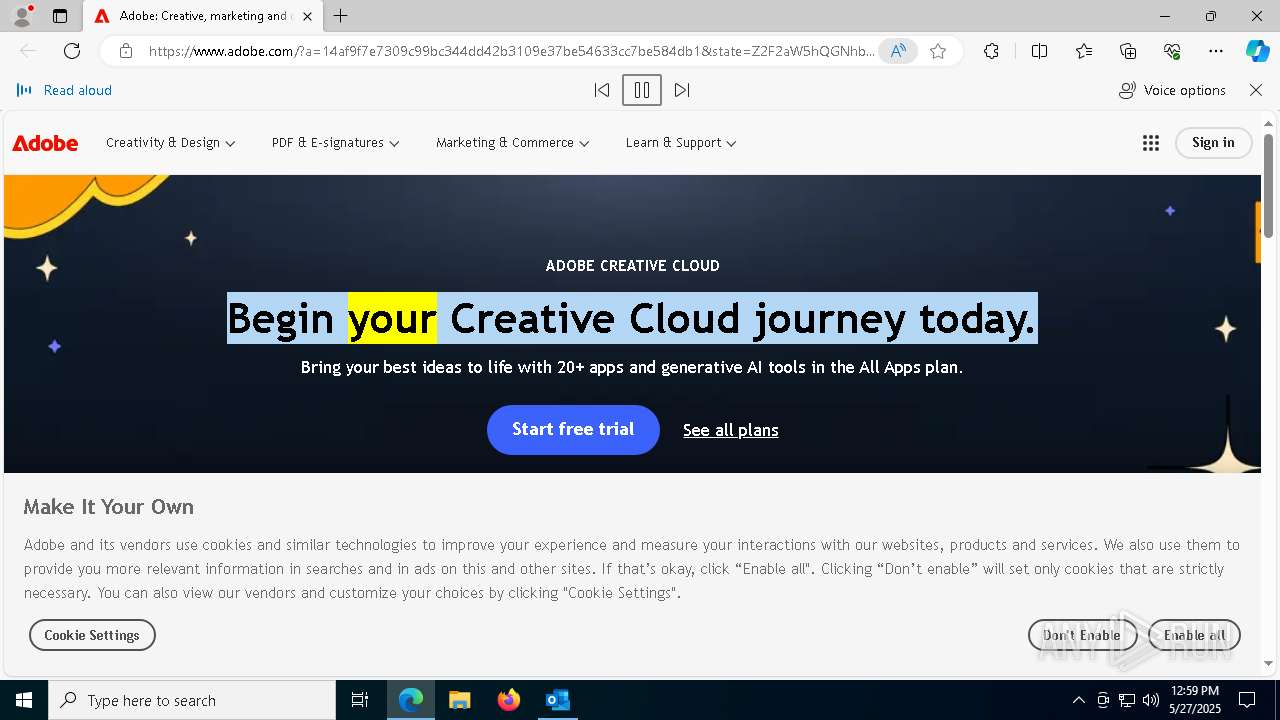The height and width of the screenshot is (720, 1280).
Task: View site information lock icon
Action: pyautogui.click(x=126, y=51)
